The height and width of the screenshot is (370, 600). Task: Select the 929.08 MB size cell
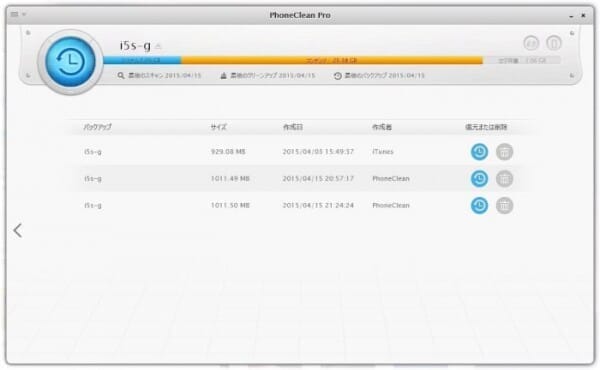pyautogui.click(x=228, y=152)
